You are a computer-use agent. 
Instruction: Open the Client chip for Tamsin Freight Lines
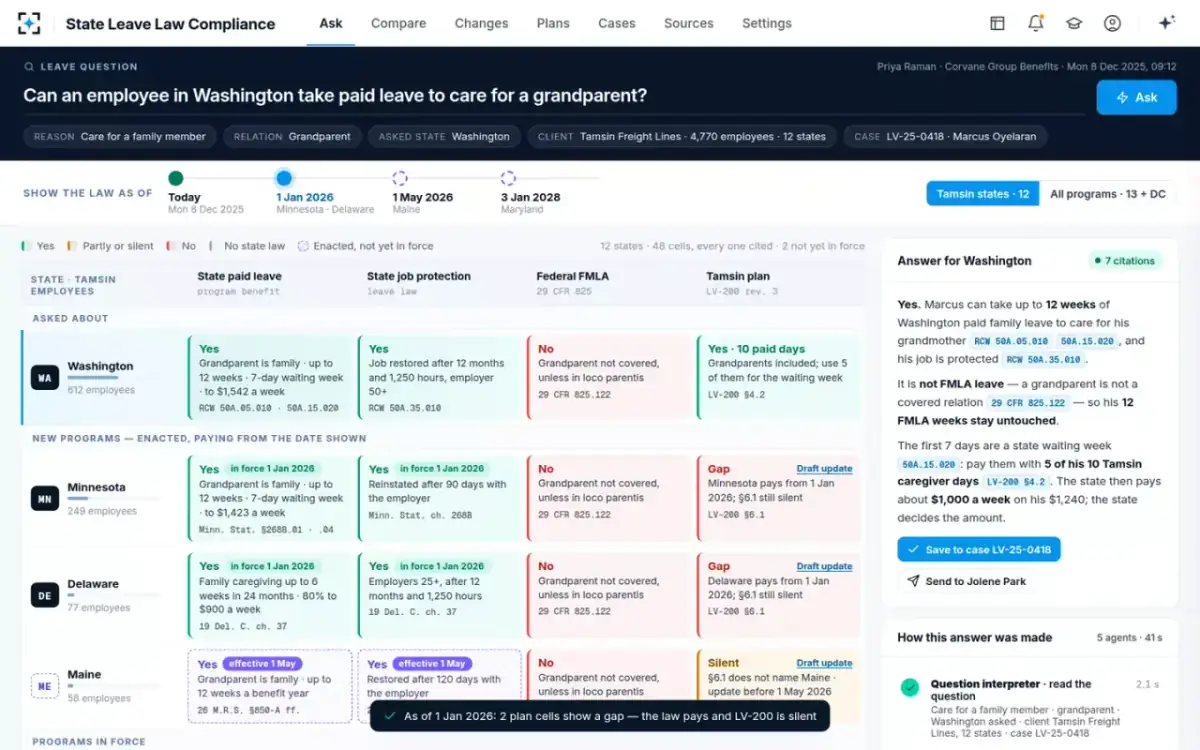coord(682,136)
